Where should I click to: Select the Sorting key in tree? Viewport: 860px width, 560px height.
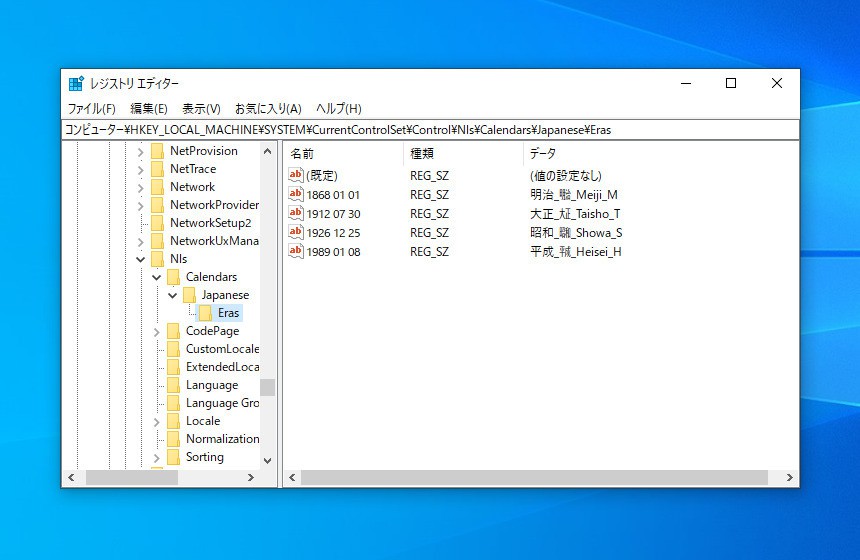pyautogui.click(x=205, y=457)
